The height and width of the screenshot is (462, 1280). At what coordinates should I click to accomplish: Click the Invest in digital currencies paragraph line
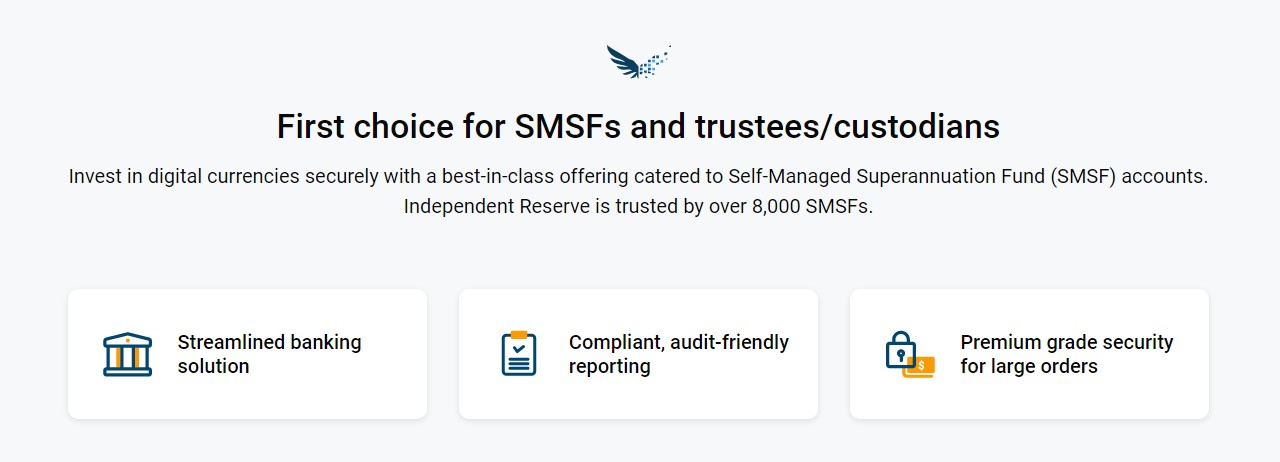(639, 177)
